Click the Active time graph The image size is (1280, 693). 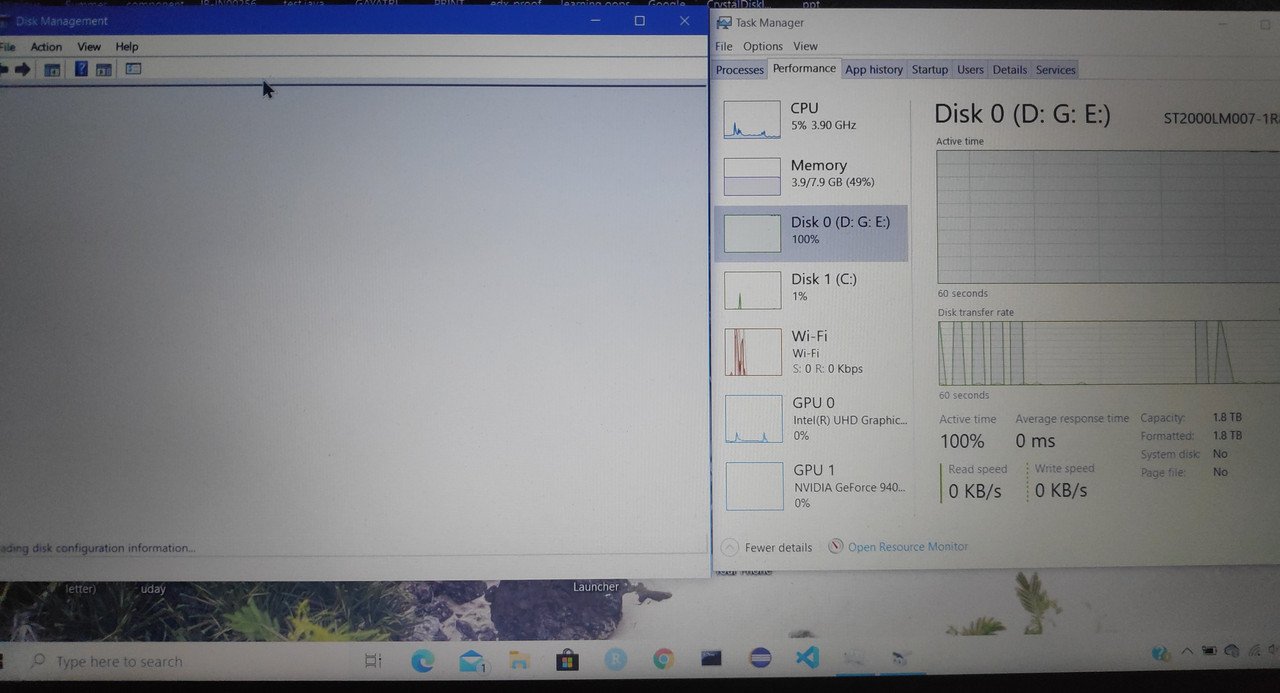[x=1108, y=217]
